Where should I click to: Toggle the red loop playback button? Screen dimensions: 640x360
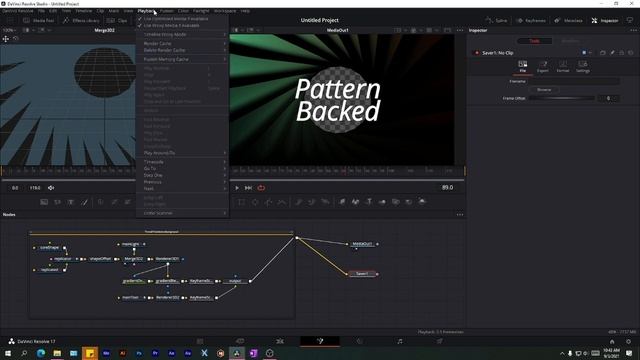click(261, 188)
